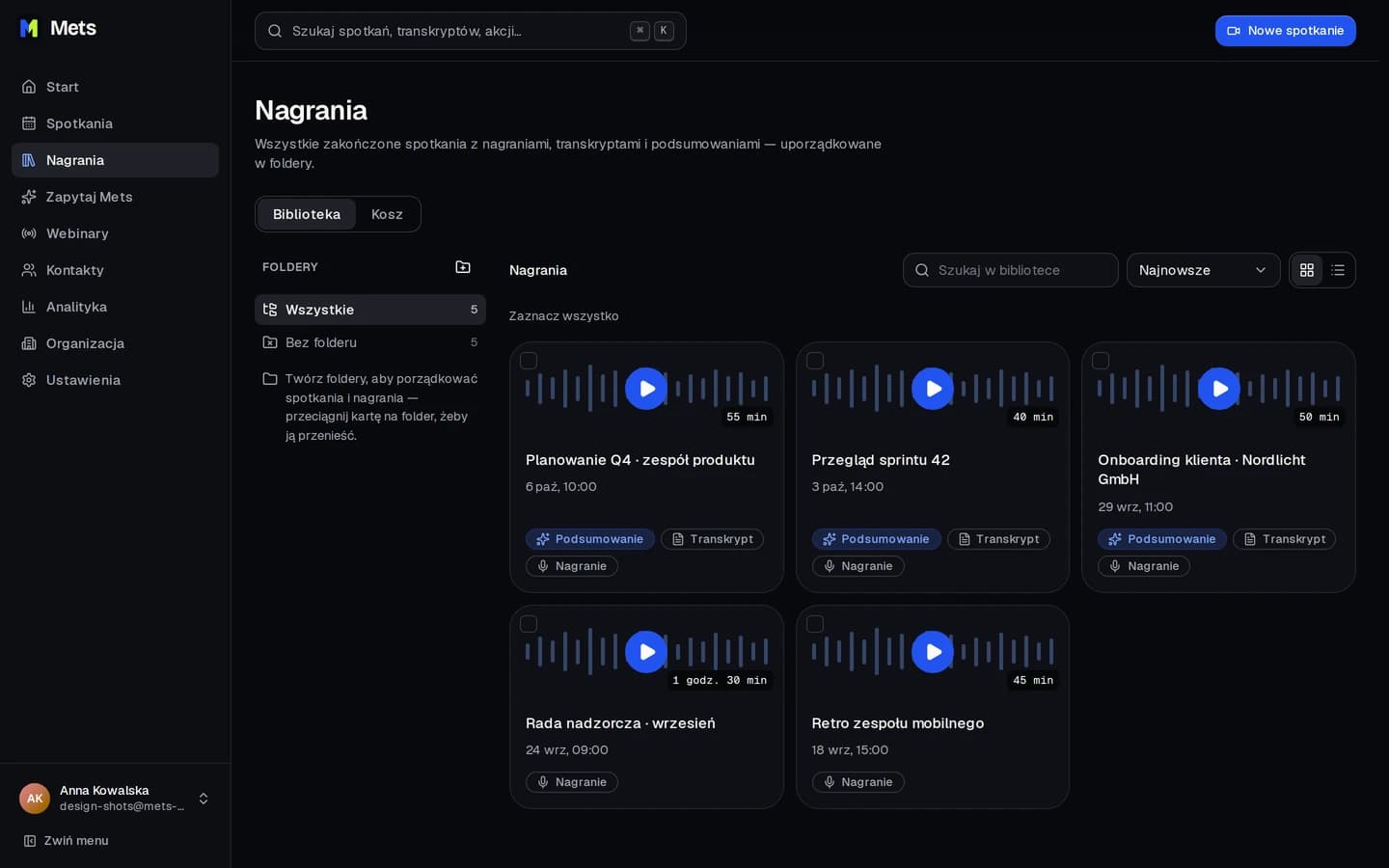
Task: Open Analityka in the sidebar
Action: point(115,307)
